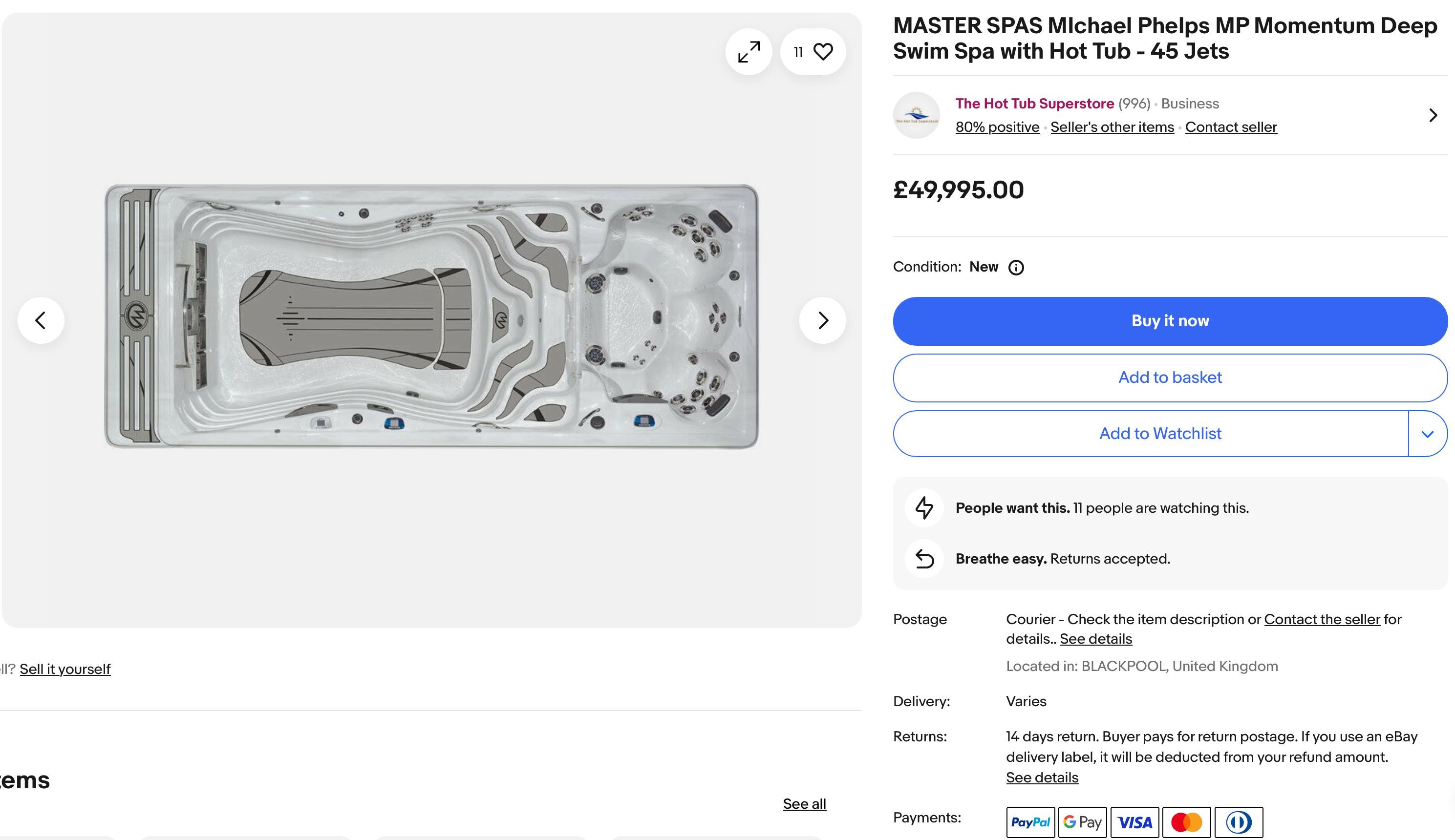
Task: Click the See all link
Action: pyautogui.click(x=804, y=804)
